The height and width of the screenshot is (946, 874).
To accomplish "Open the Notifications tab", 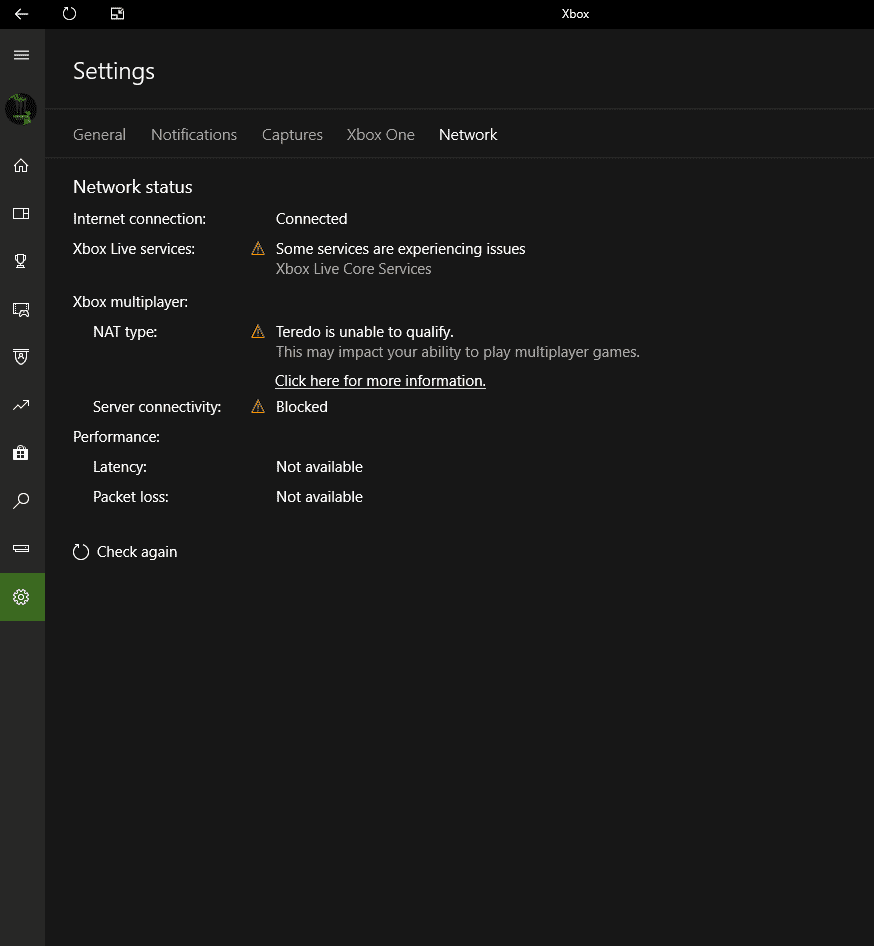I will pos(194,135).
